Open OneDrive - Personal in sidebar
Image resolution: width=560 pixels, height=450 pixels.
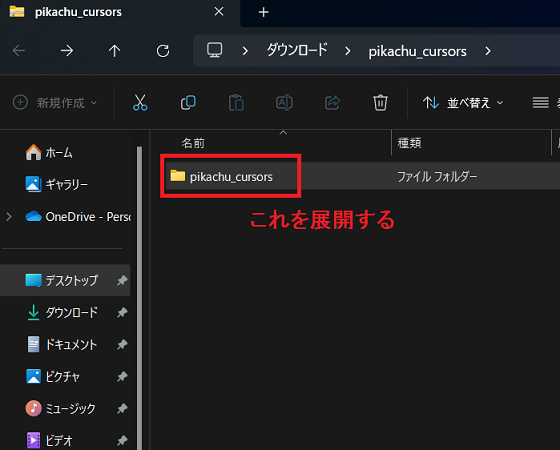79,216
